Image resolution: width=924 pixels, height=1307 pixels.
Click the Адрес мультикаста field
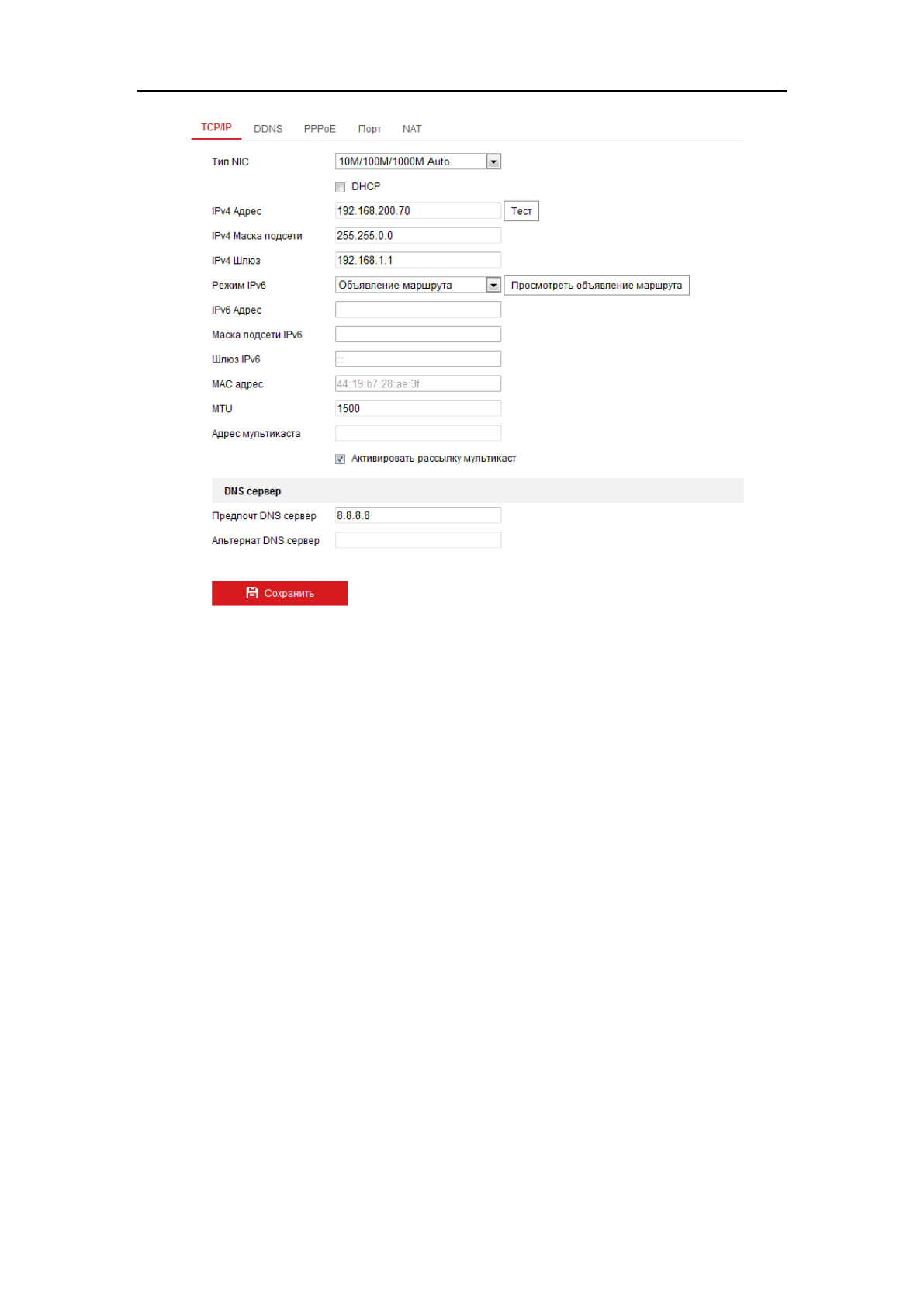pos(417,433)
